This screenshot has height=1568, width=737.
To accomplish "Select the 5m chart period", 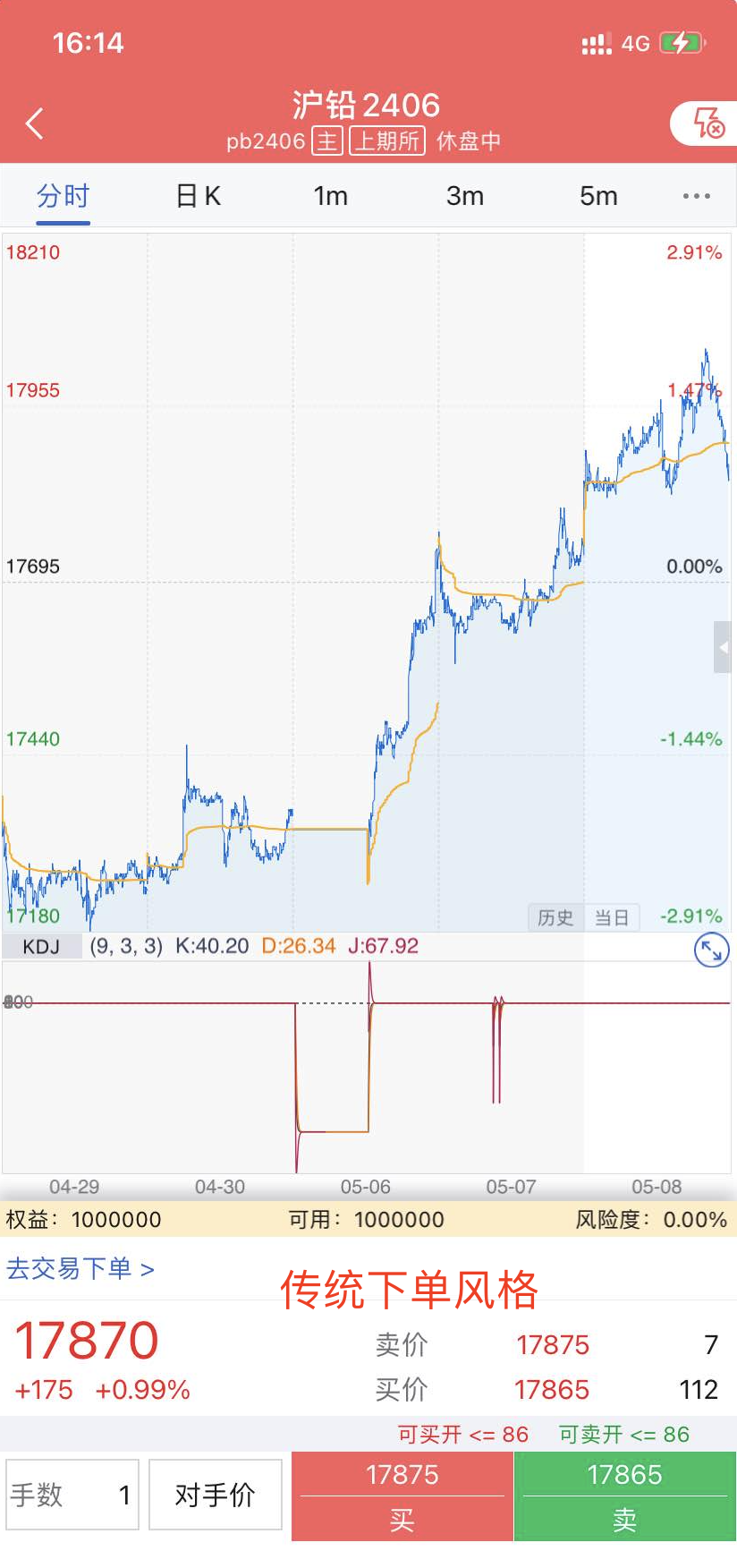I will click(598, 196).
